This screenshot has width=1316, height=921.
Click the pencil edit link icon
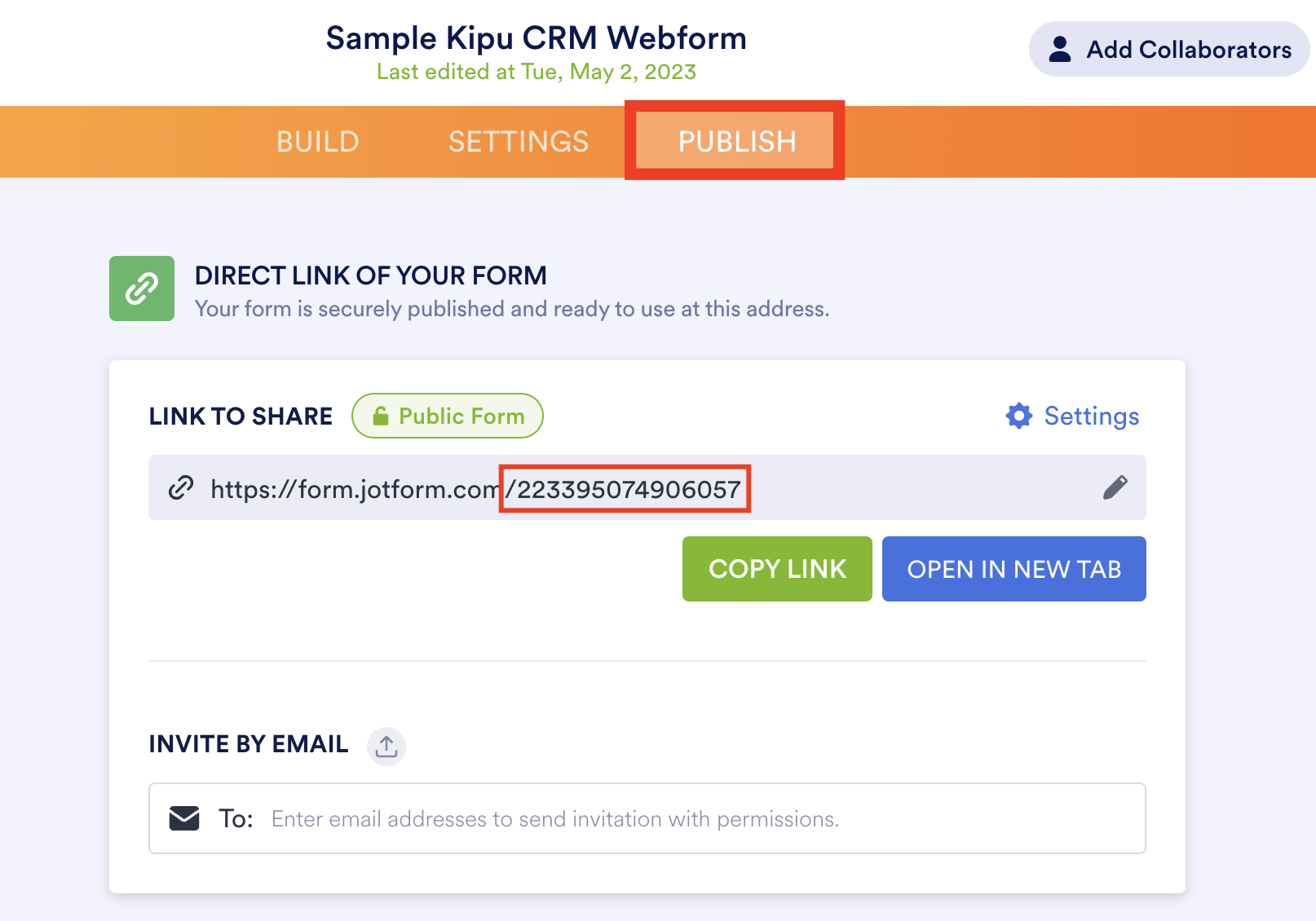[x=1115, y=487]
